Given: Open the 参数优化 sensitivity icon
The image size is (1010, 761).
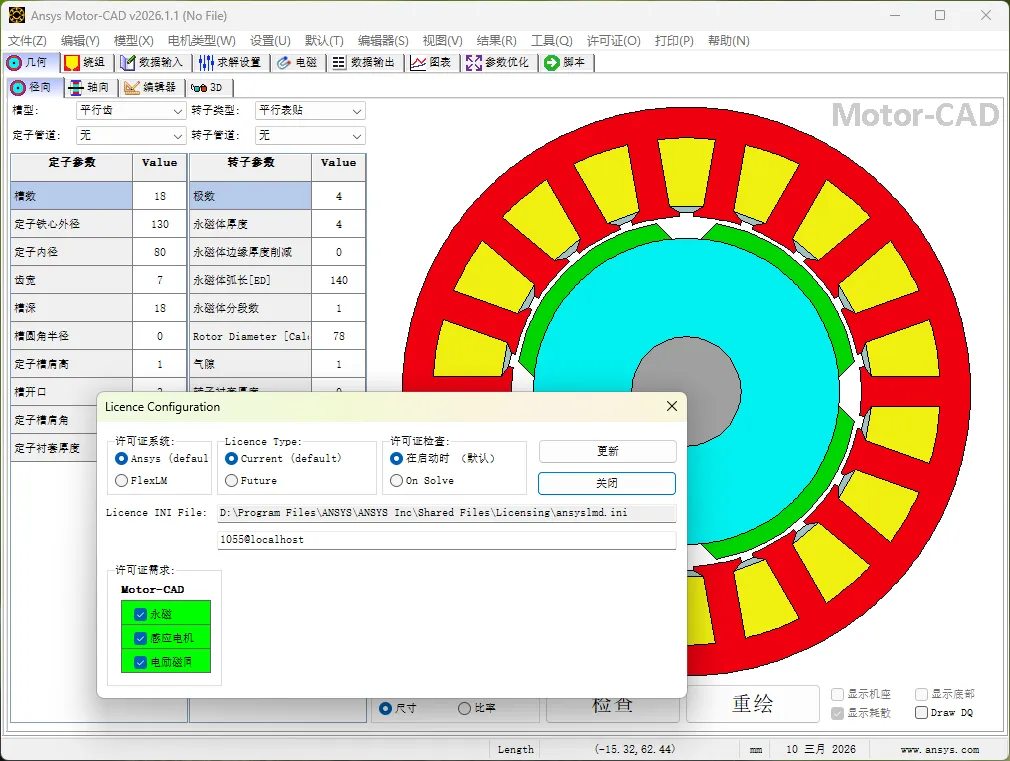Looking at the screenshot, I should point(474,63).
